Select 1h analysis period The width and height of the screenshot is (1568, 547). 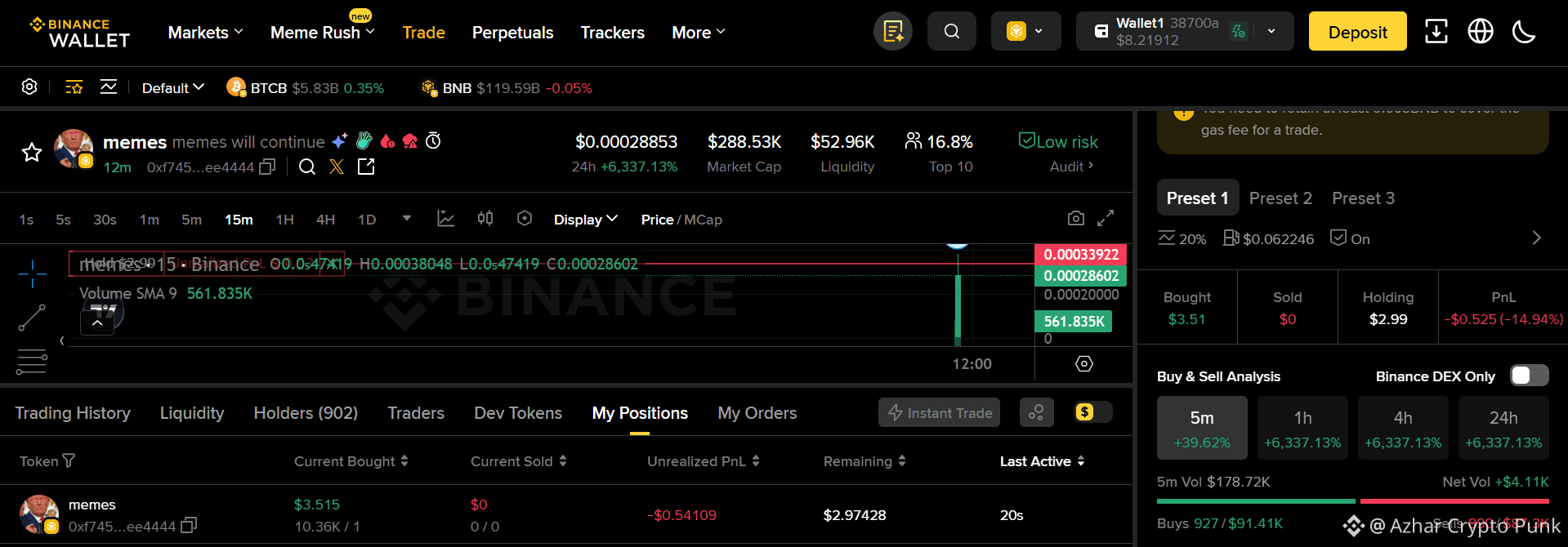pos(1302,429)
